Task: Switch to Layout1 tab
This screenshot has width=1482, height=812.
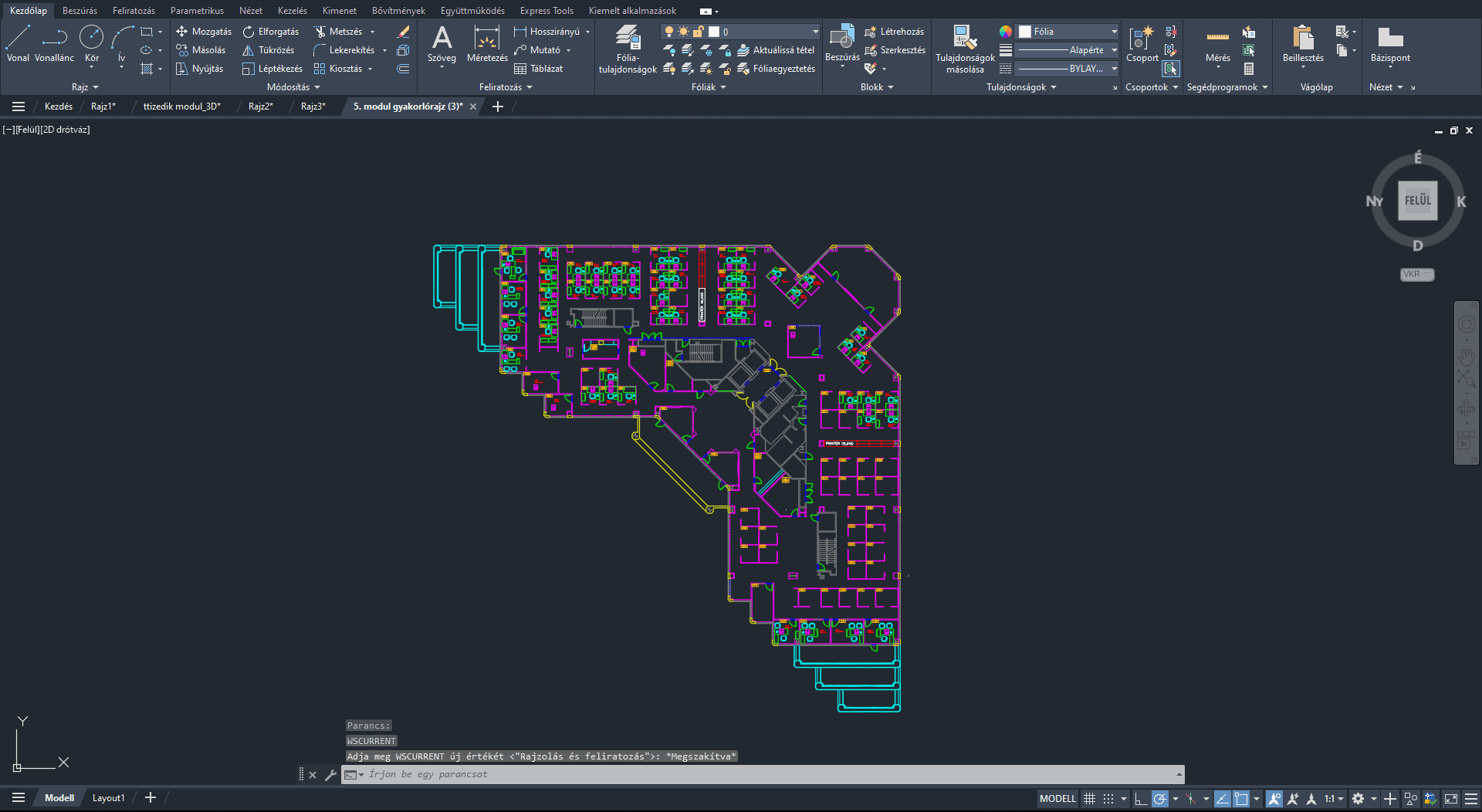Action: (x=108, y=798)
